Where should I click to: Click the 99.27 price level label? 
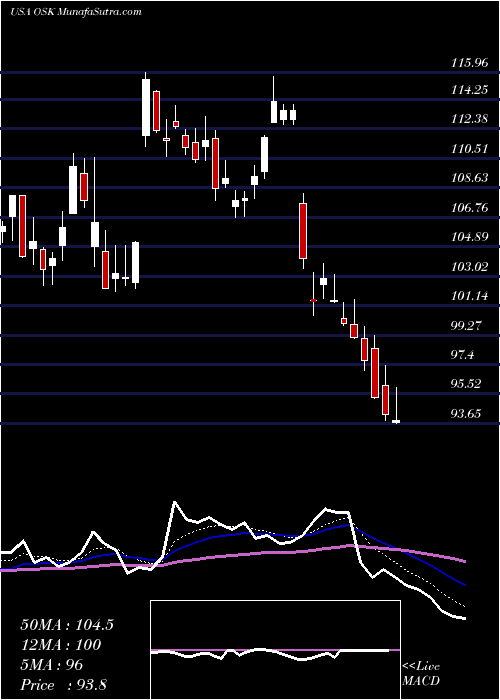467,325
